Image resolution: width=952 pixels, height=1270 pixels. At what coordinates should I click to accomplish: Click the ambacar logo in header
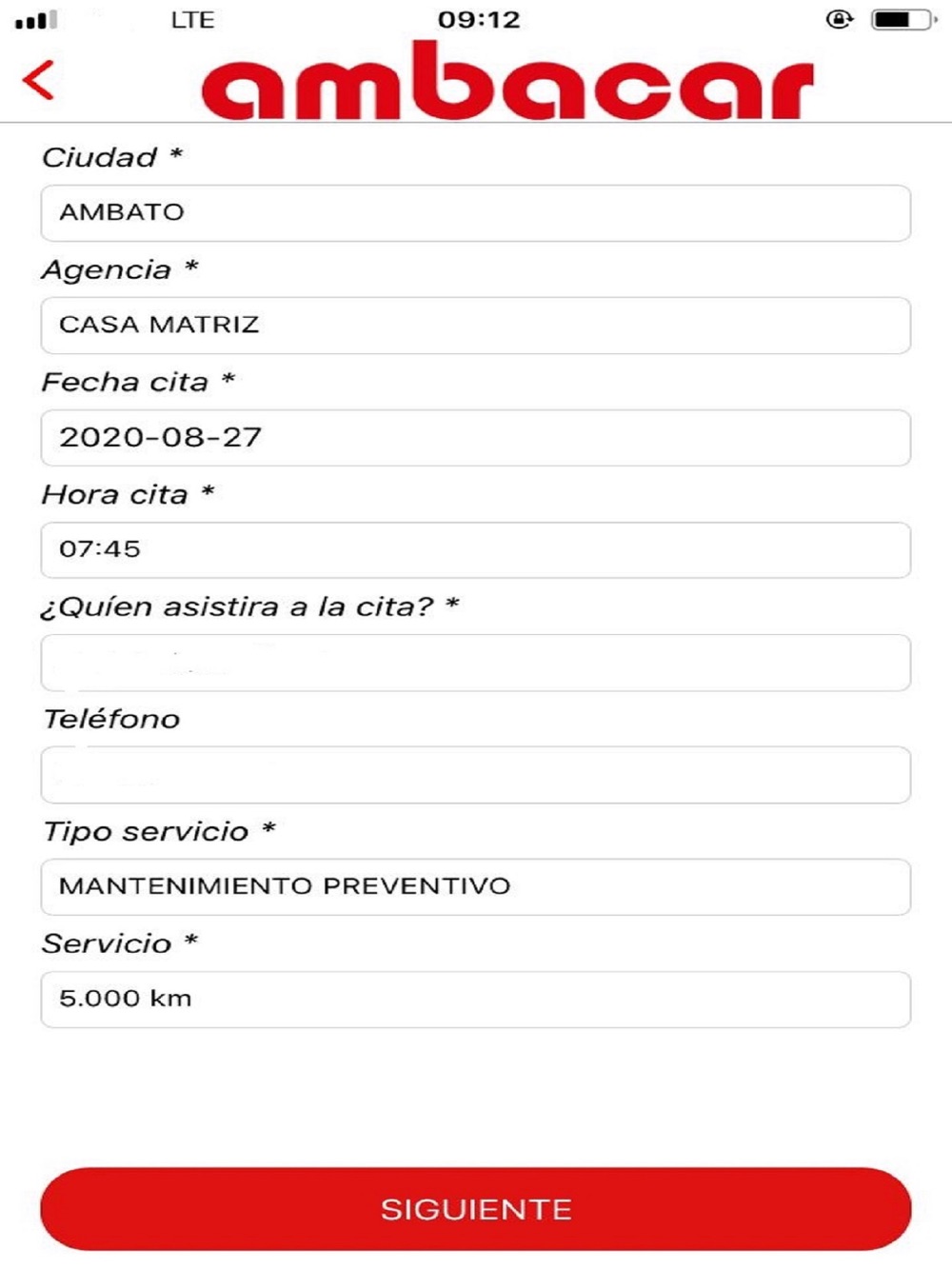(507, 83)
